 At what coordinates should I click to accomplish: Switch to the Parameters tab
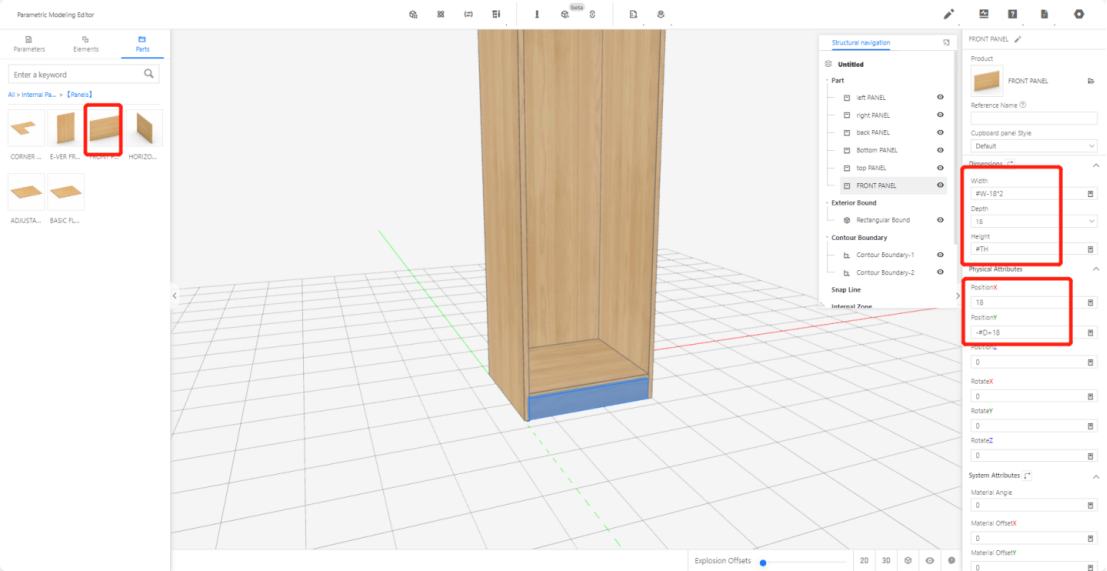[29, 44]
